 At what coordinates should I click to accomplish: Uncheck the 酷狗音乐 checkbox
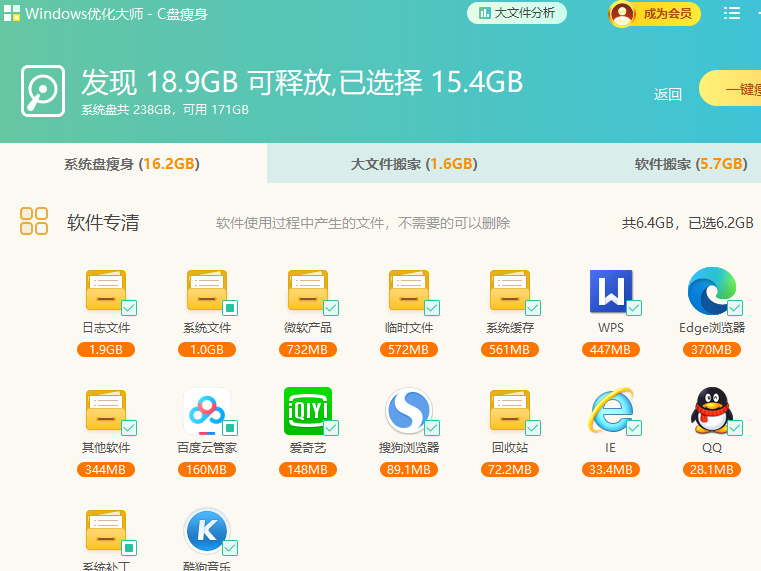tap(230, 548)
